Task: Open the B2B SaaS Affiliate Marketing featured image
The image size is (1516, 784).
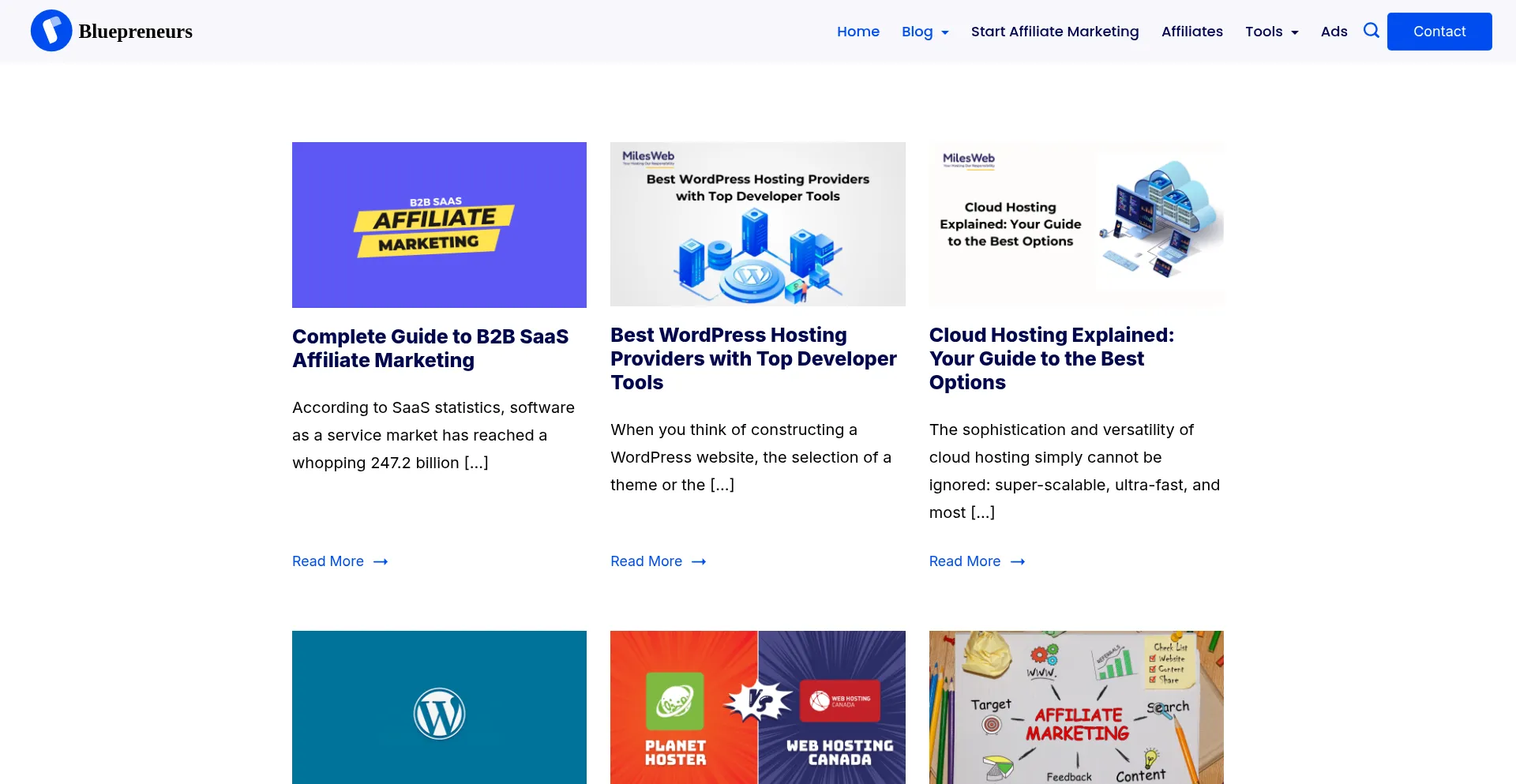Action: 439,224
